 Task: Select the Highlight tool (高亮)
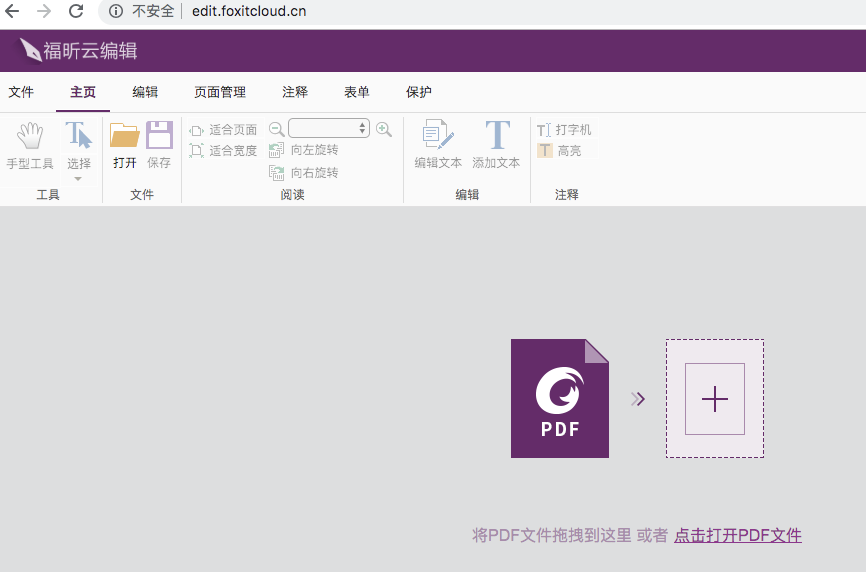[x=559, y=150]
